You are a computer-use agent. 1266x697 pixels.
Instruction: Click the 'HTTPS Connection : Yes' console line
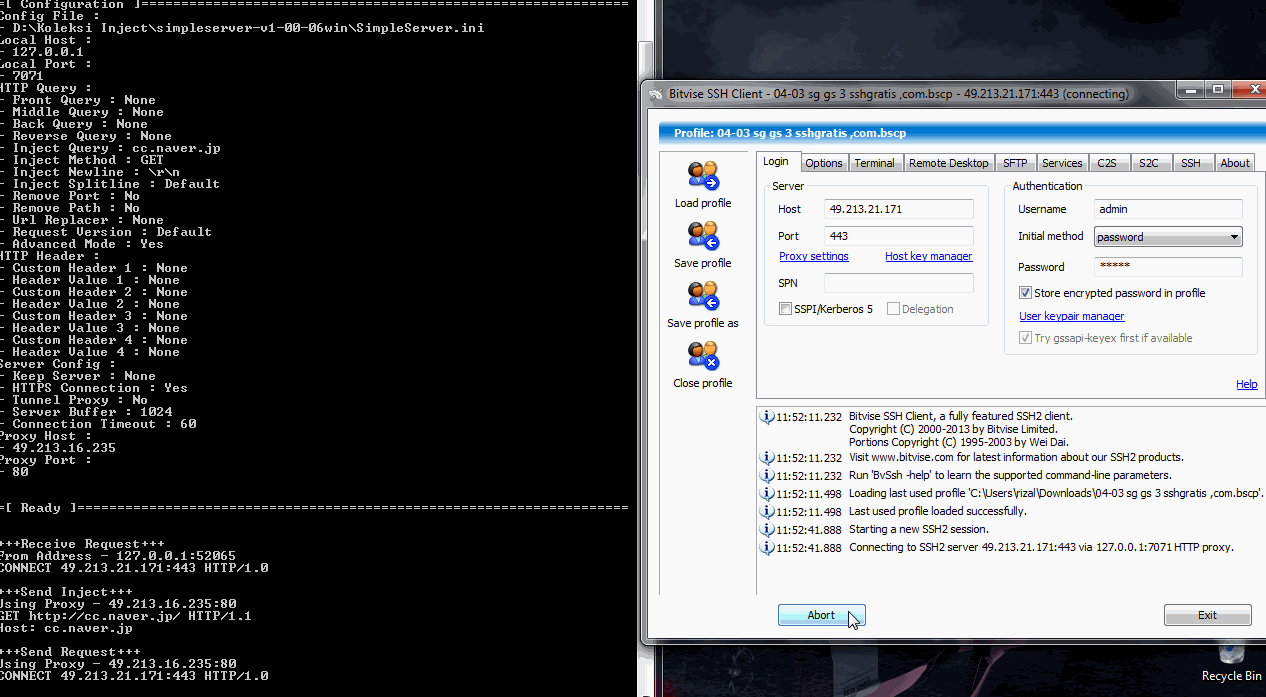pos(95,388)
